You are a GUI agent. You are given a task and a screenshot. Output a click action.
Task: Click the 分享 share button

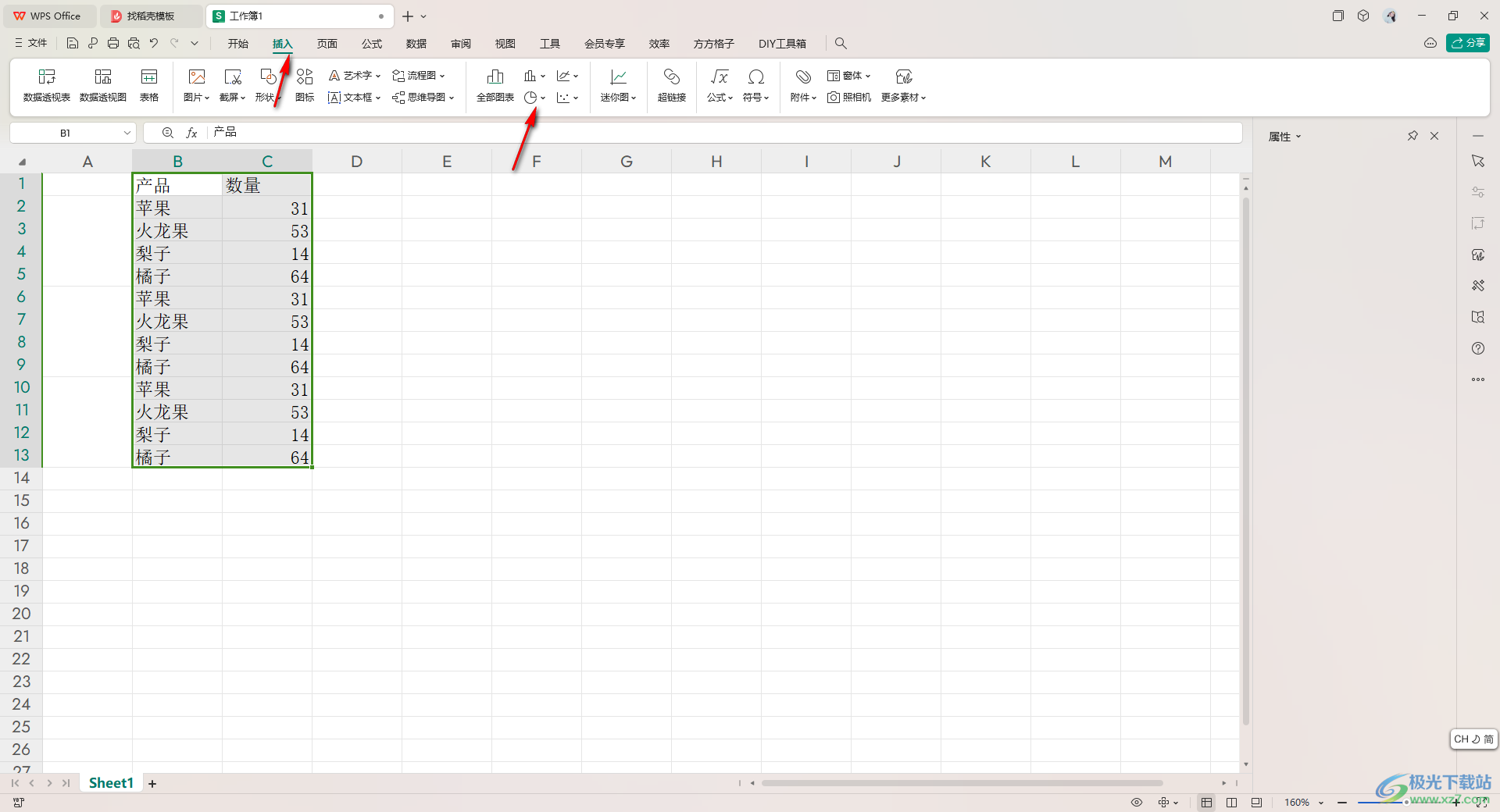click(1468, 43)
